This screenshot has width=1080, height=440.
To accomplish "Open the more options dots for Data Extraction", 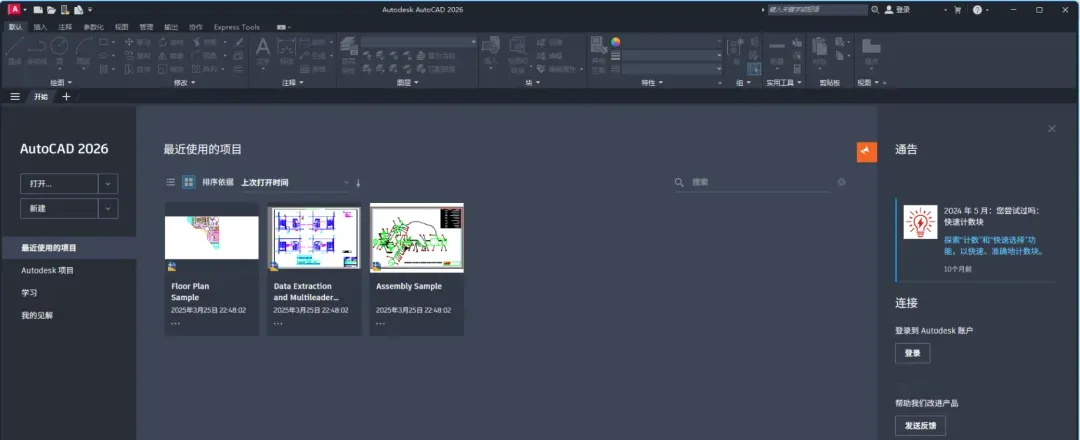I will [x=278, y=323].
